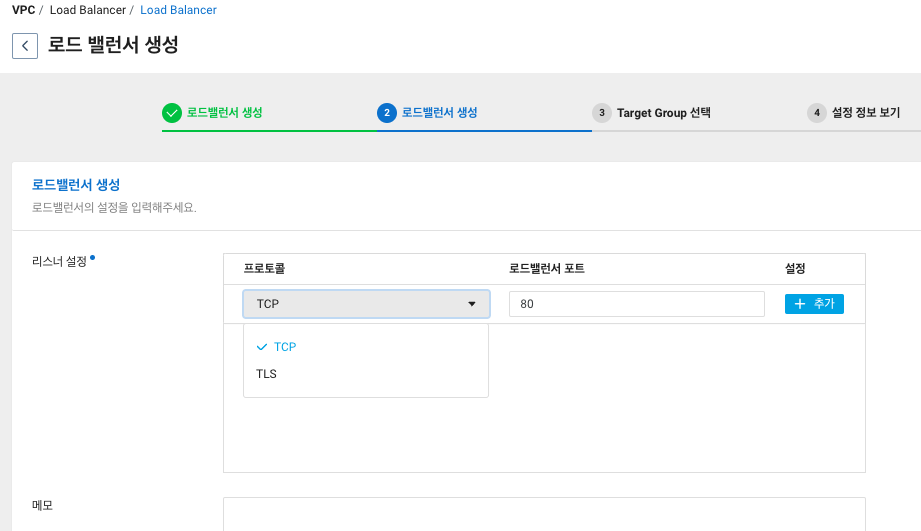Click the plus icon in 추가 button

click(x=799, y=304)
